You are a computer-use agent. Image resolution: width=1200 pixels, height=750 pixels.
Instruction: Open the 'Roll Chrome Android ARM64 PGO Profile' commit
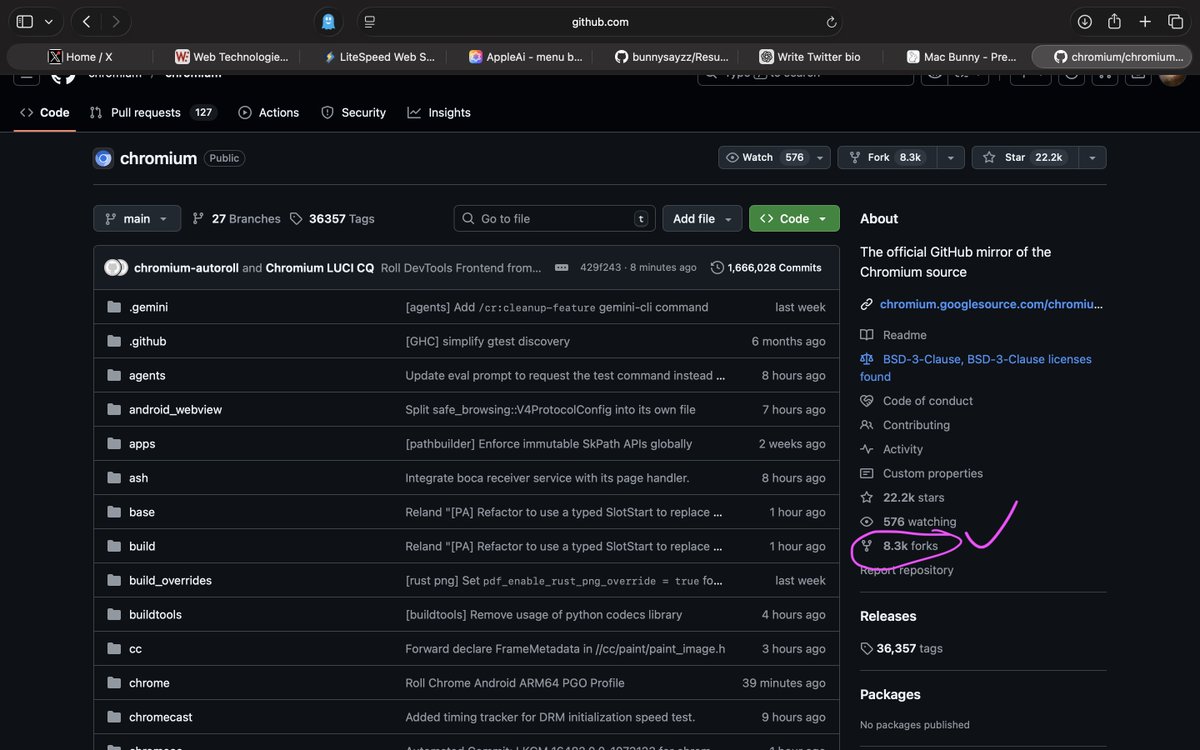[514, 683]
